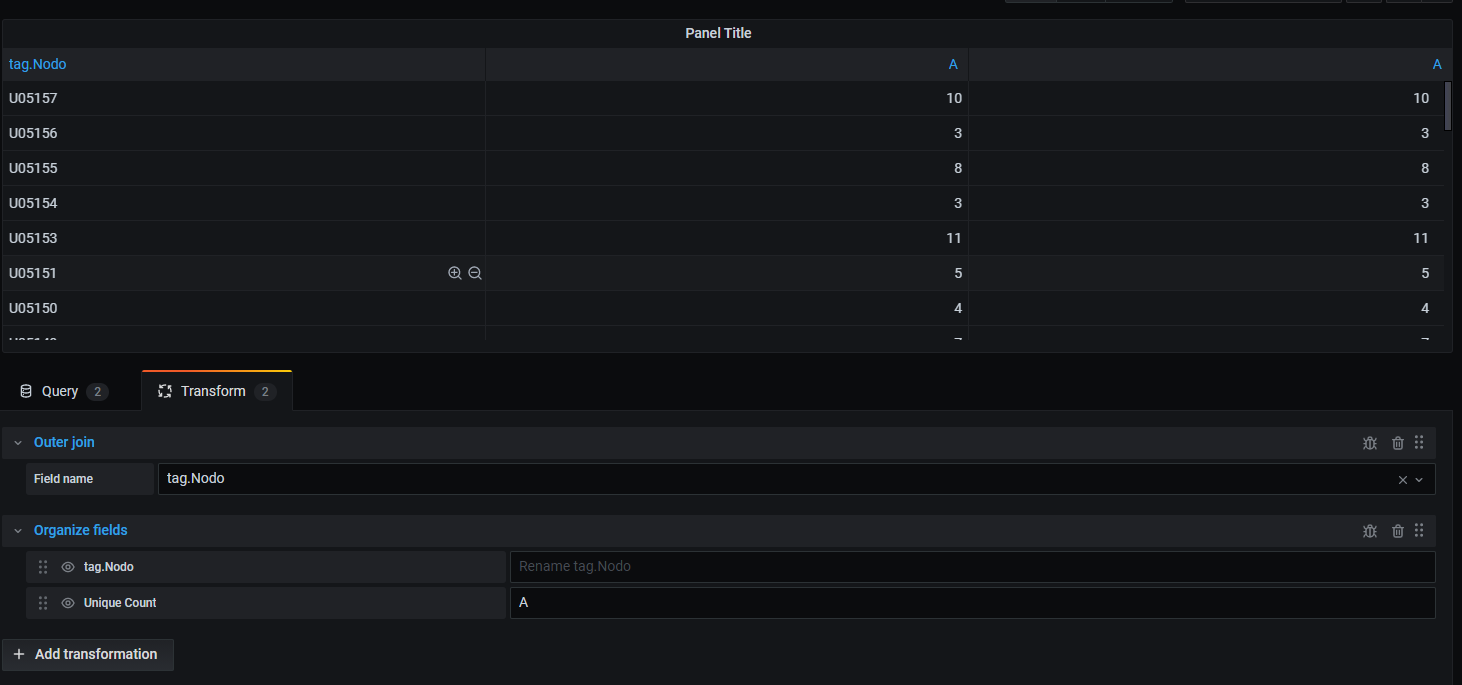Grab the Outer join reorder handle
The image size is (1462, 685).
tap(1419, 442)
